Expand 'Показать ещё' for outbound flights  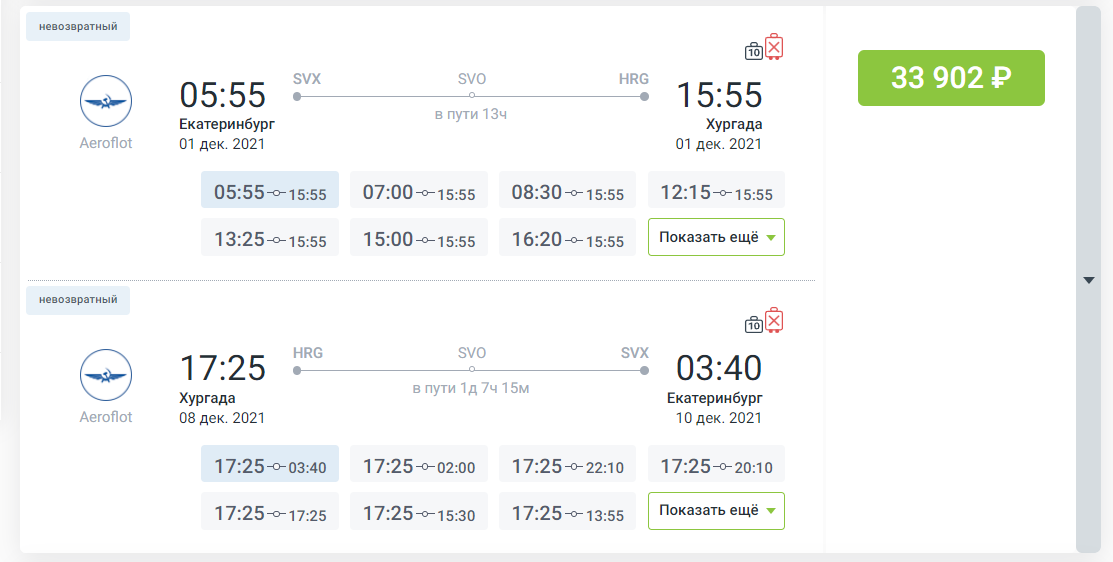(716, 237)
